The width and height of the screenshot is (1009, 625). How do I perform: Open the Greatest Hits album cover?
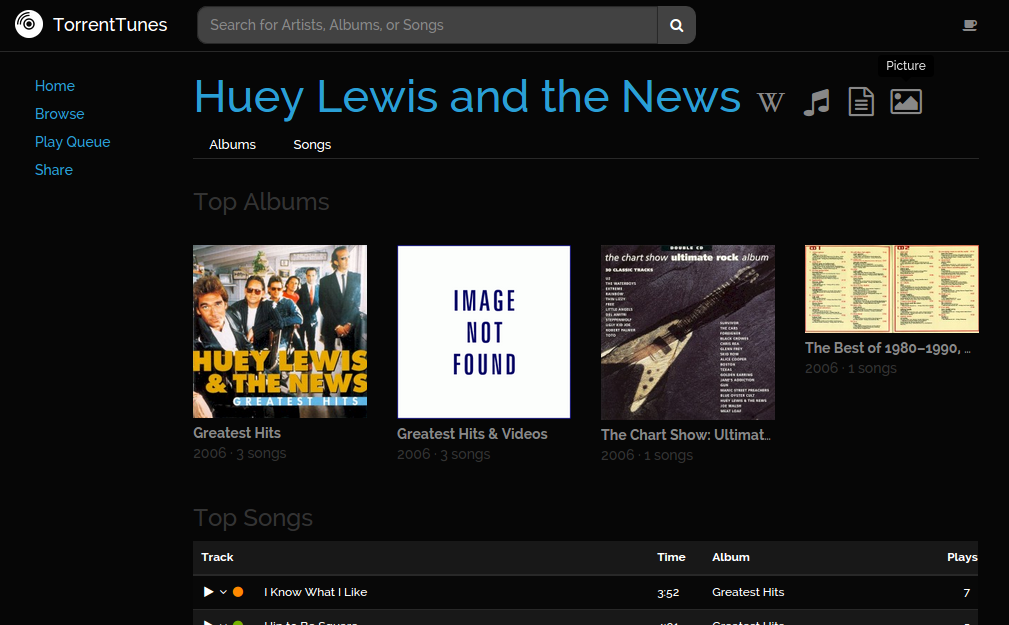pyautogui.click(x=280, y=331)
